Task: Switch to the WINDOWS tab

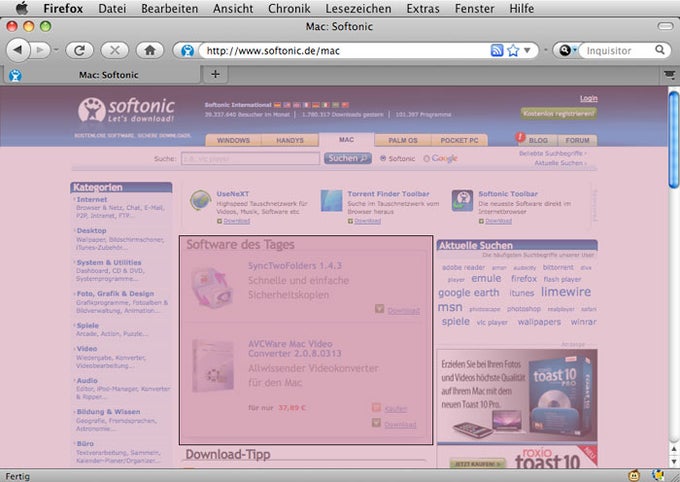Action: (x=233, y=140)
